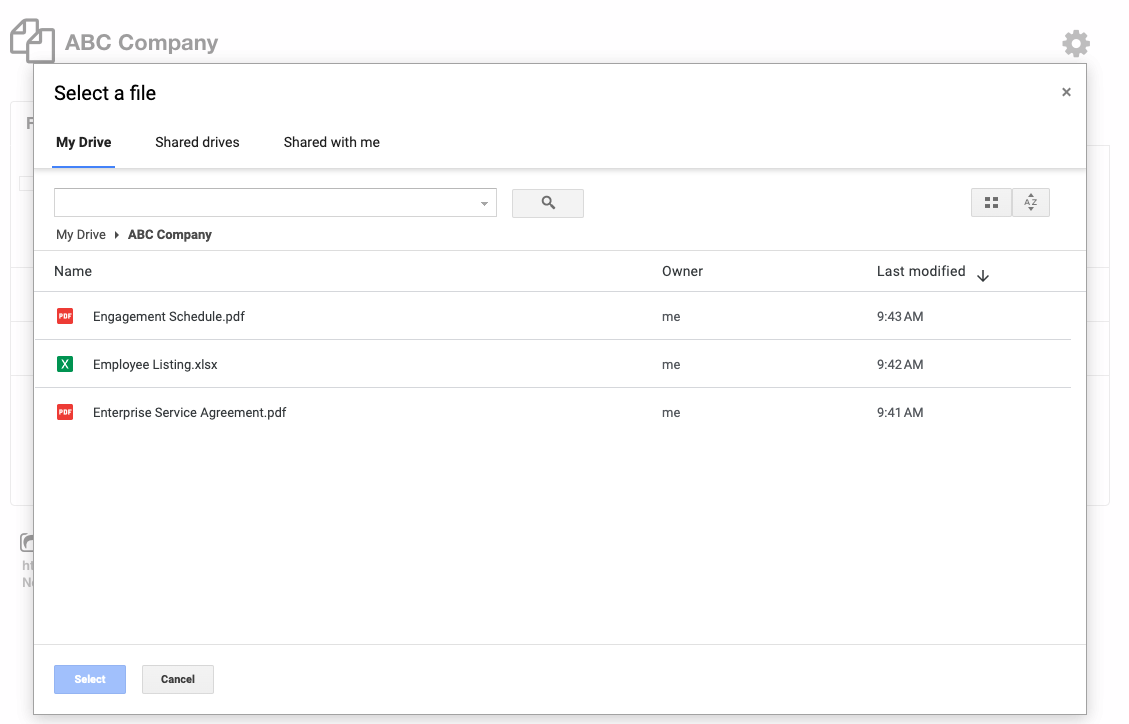1129x724 pixels.
Task: Click the Cancel button
Action: click(x=178, y=679)
